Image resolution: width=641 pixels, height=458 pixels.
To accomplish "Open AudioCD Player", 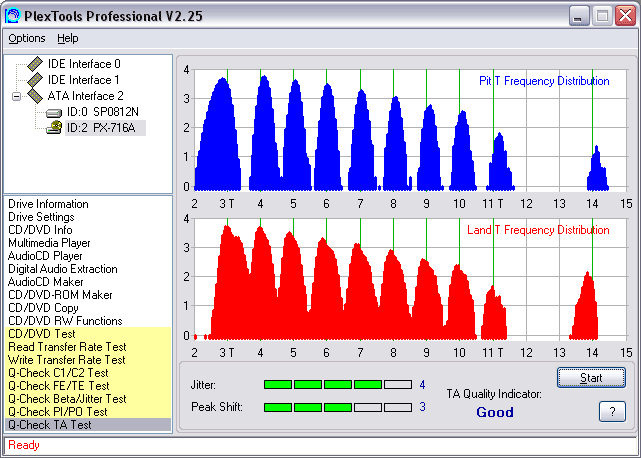I will click(x=45, y=256).
